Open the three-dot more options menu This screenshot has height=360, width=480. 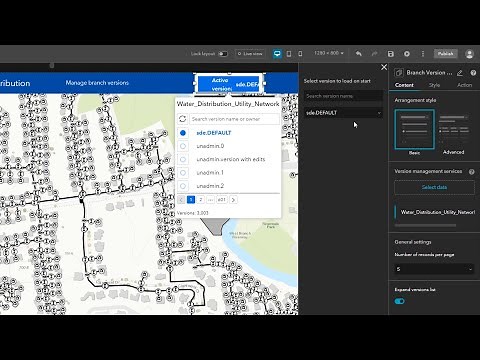pos(423,54)
